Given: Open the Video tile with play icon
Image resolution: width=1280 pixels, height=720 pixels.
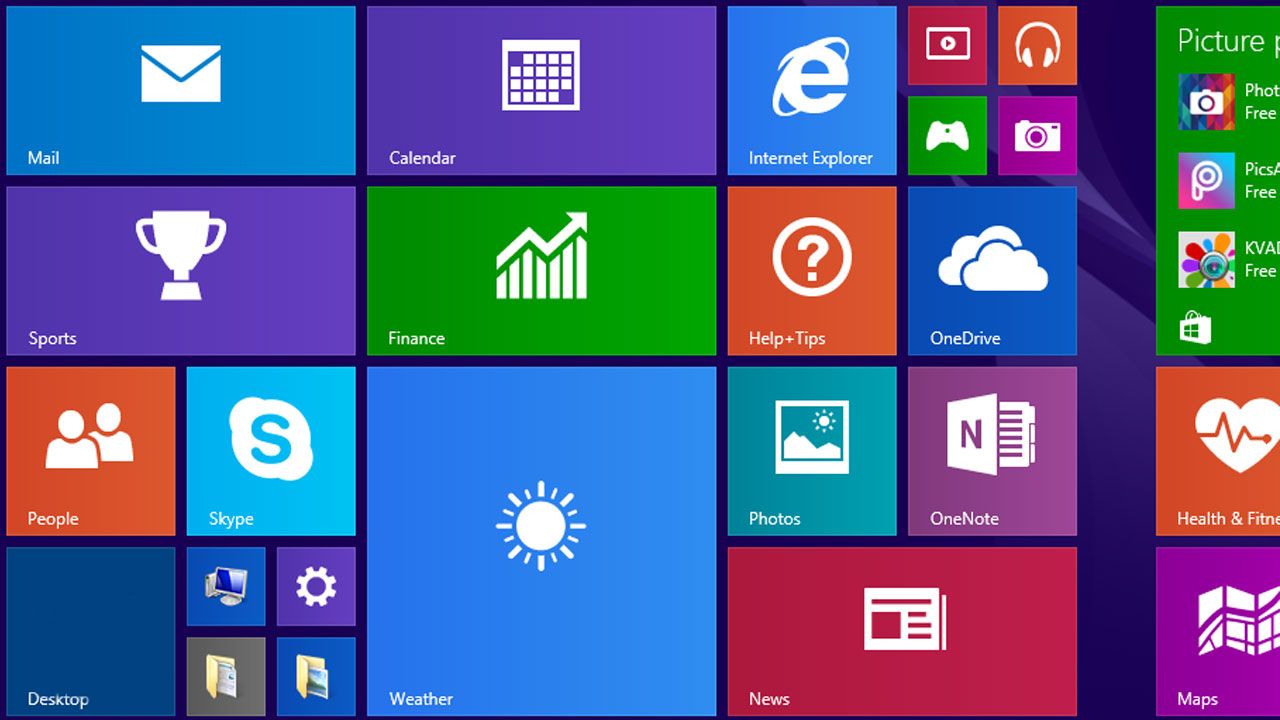Looking at the screenshot, I should click(947, 46).
